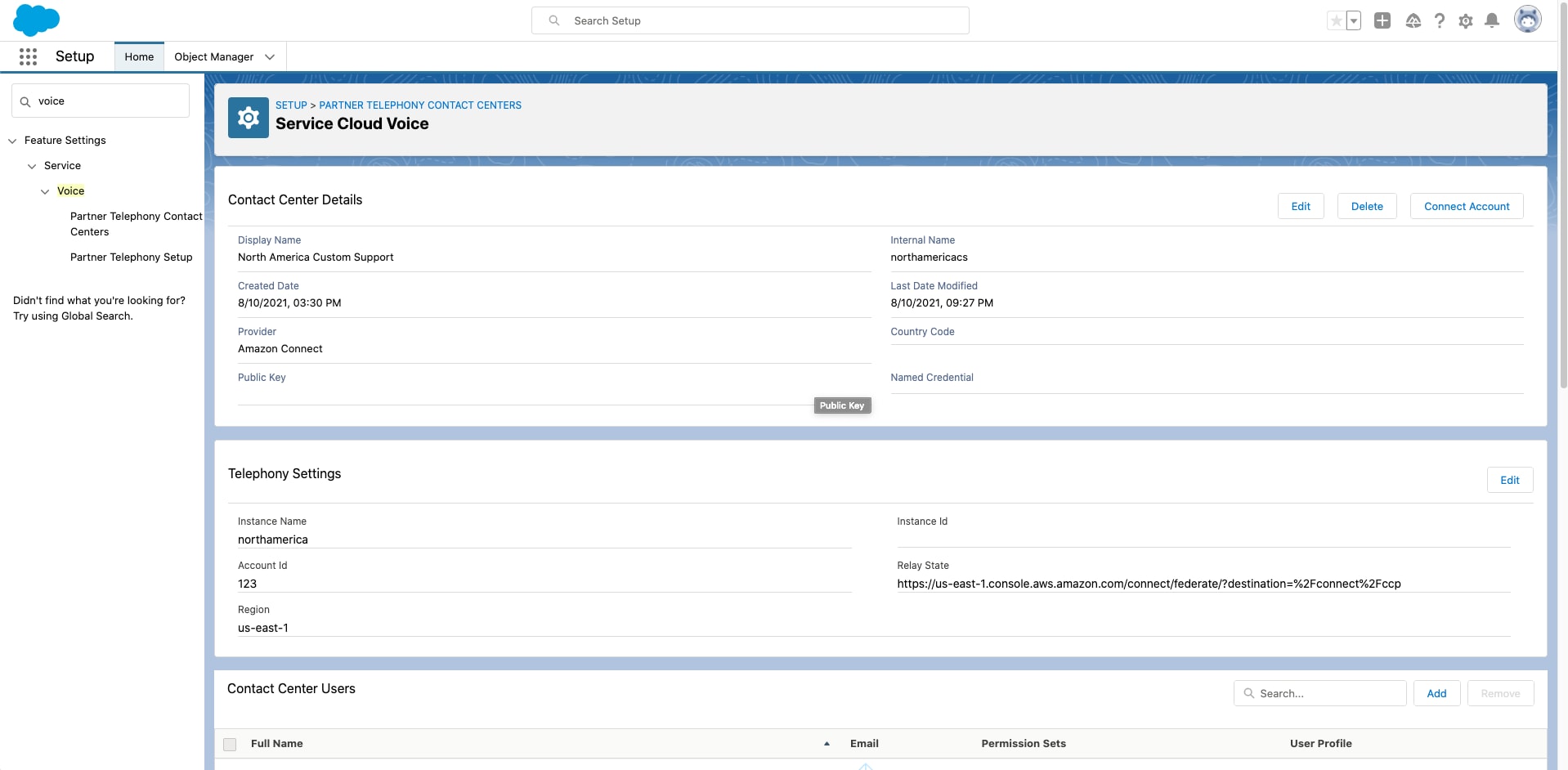Open the Setup gear menu in header
Screen dimensions: 1568x770
pyautogui.click(x=1466, y=20)
